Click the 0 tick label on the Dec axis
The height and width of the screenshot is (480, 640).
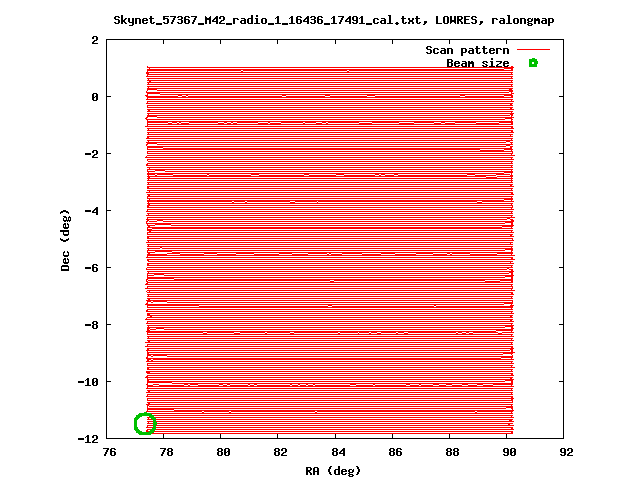point(95,97)
